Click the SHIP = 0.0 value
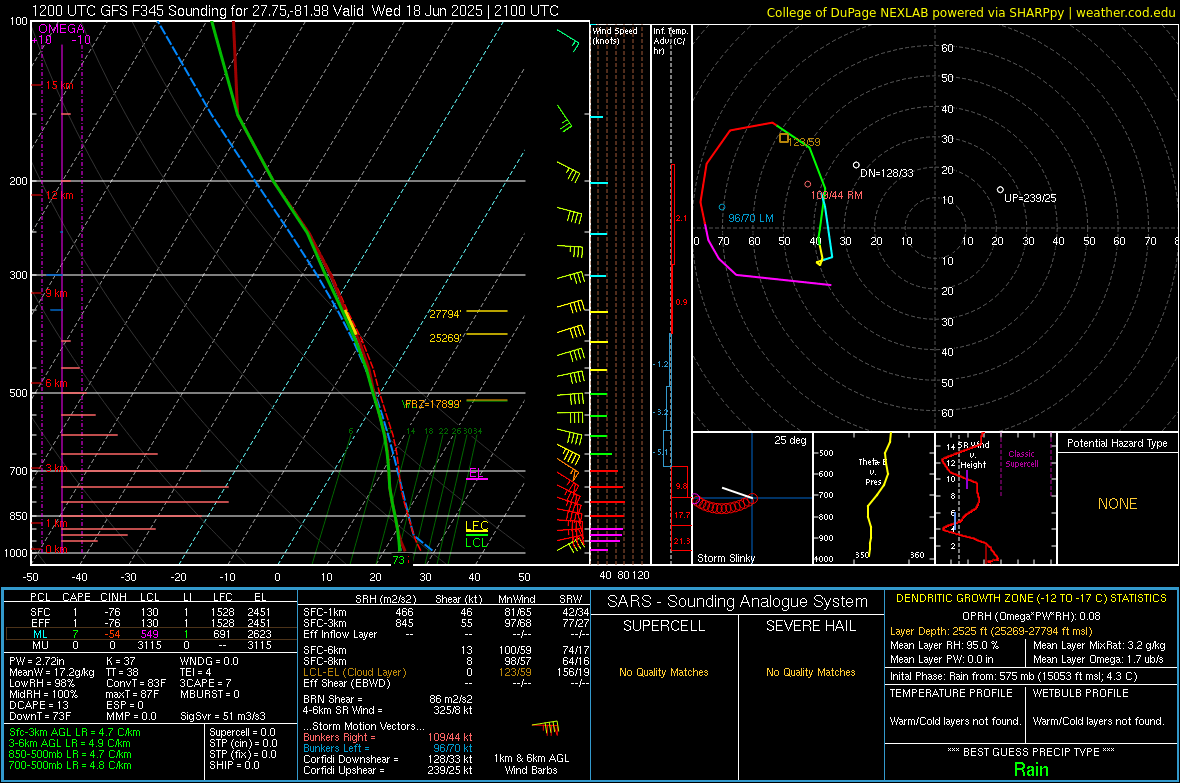 [x=234, y=765]
